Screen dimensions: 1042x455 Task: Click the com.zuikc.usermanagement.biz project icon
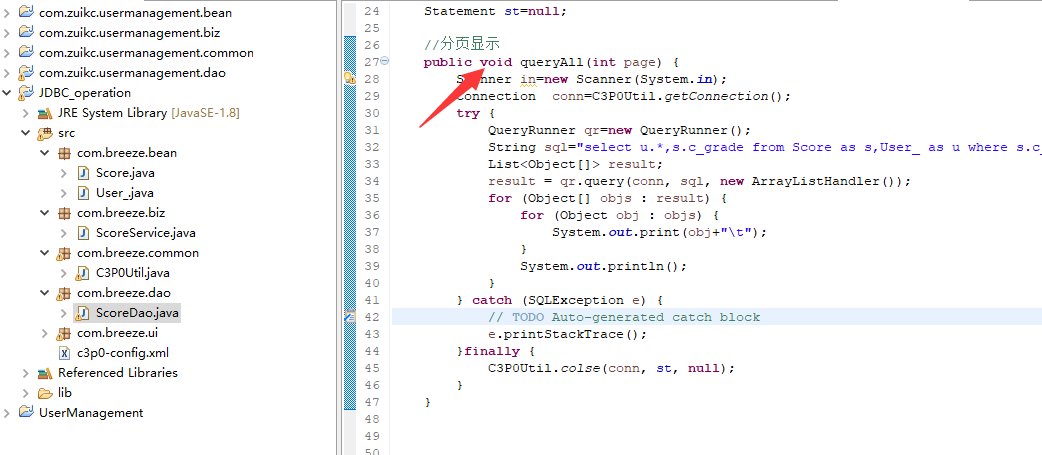pos(26,32)
